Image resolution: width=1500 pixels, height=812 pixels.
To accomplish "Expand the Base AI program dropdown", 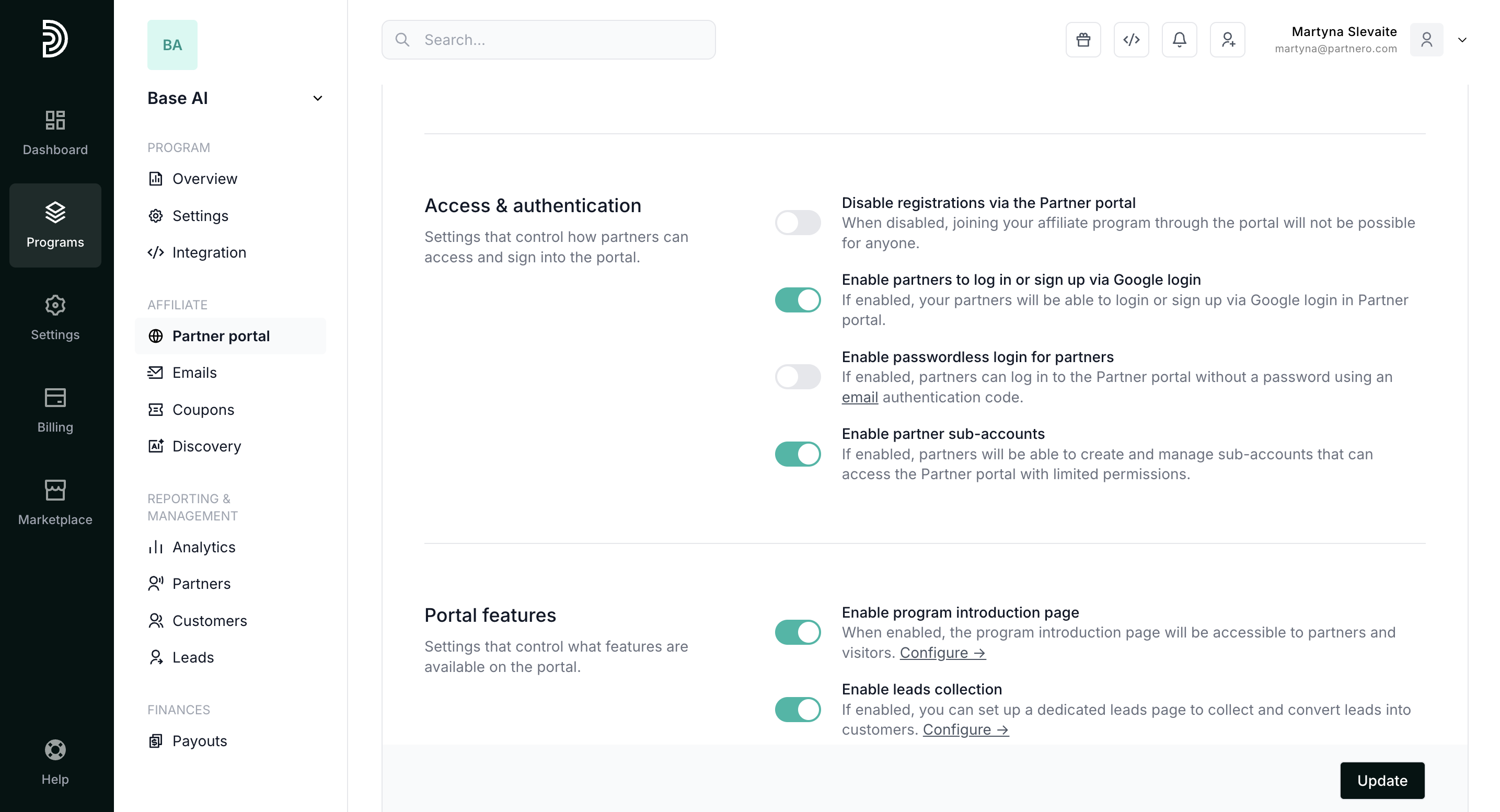I will point(317,98).
